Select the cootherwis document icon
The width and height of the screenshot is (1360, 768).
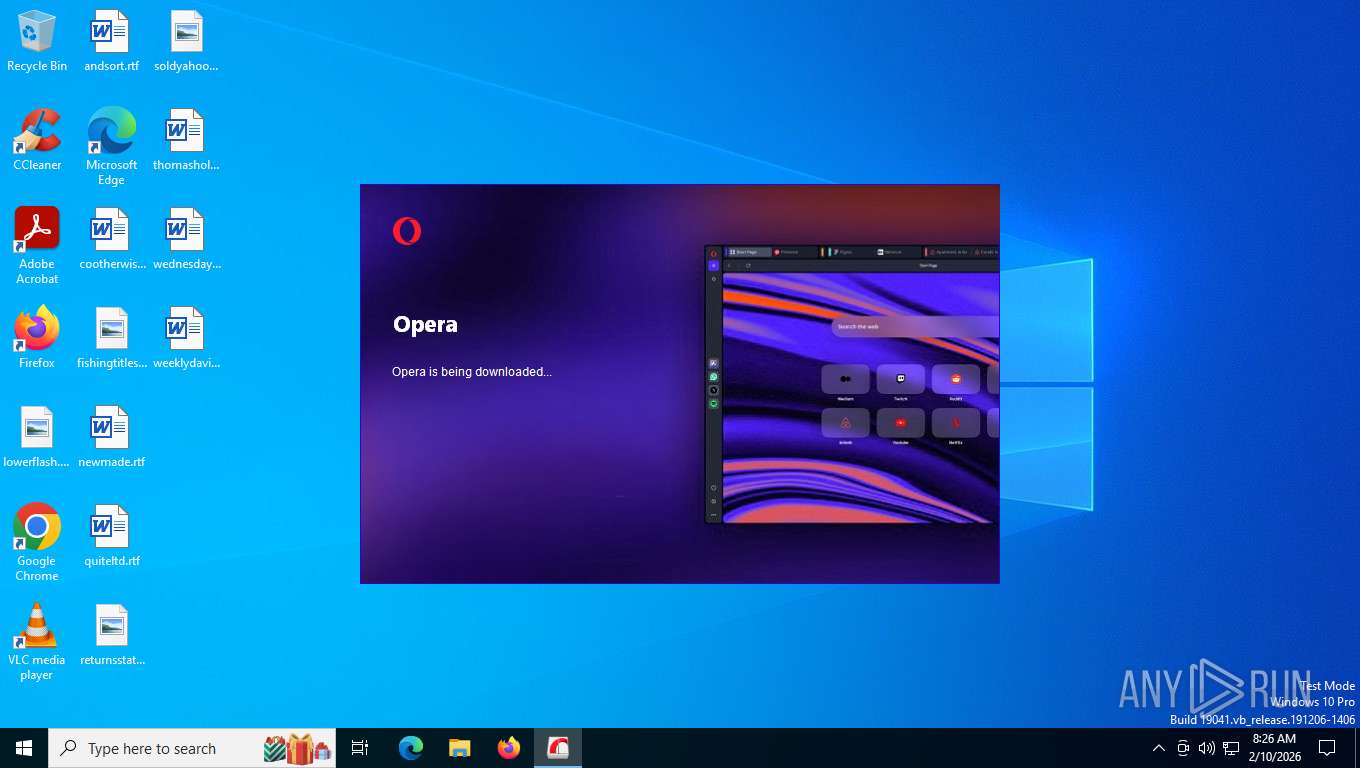tap(111, 239)
